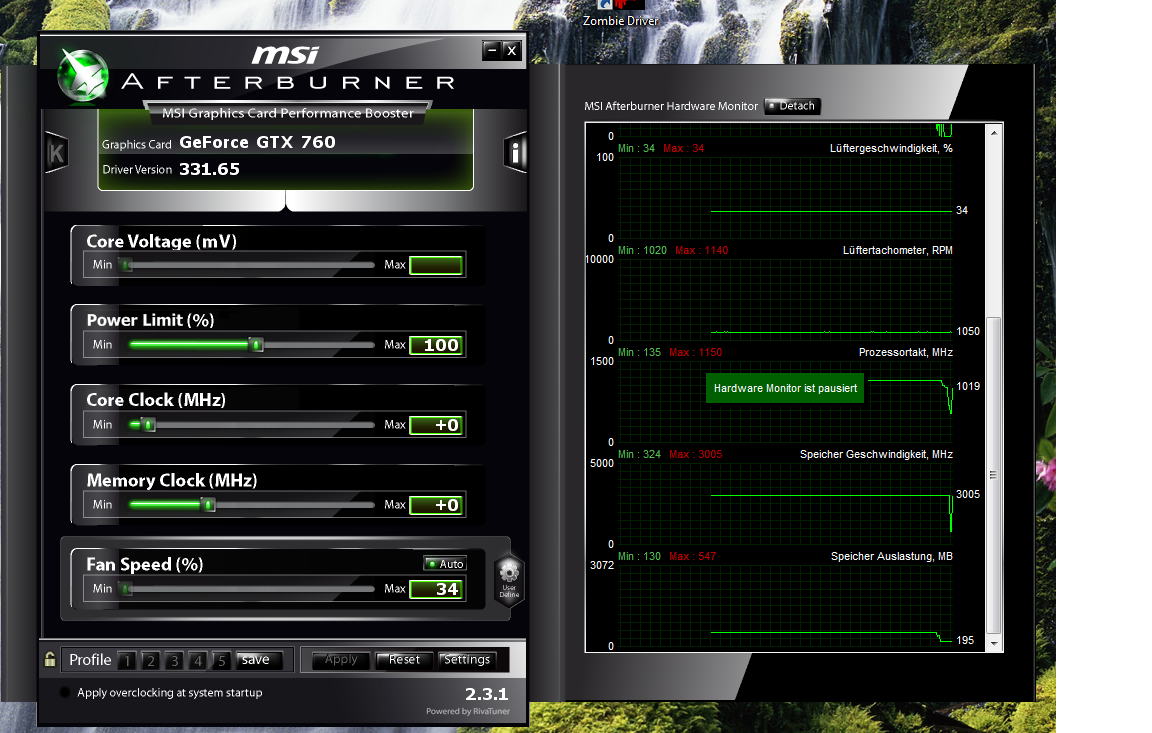This screenshot has width=1152, height=733.
Task: Enable Apply overclocking at system startup
Action: (x=65, y=692)
